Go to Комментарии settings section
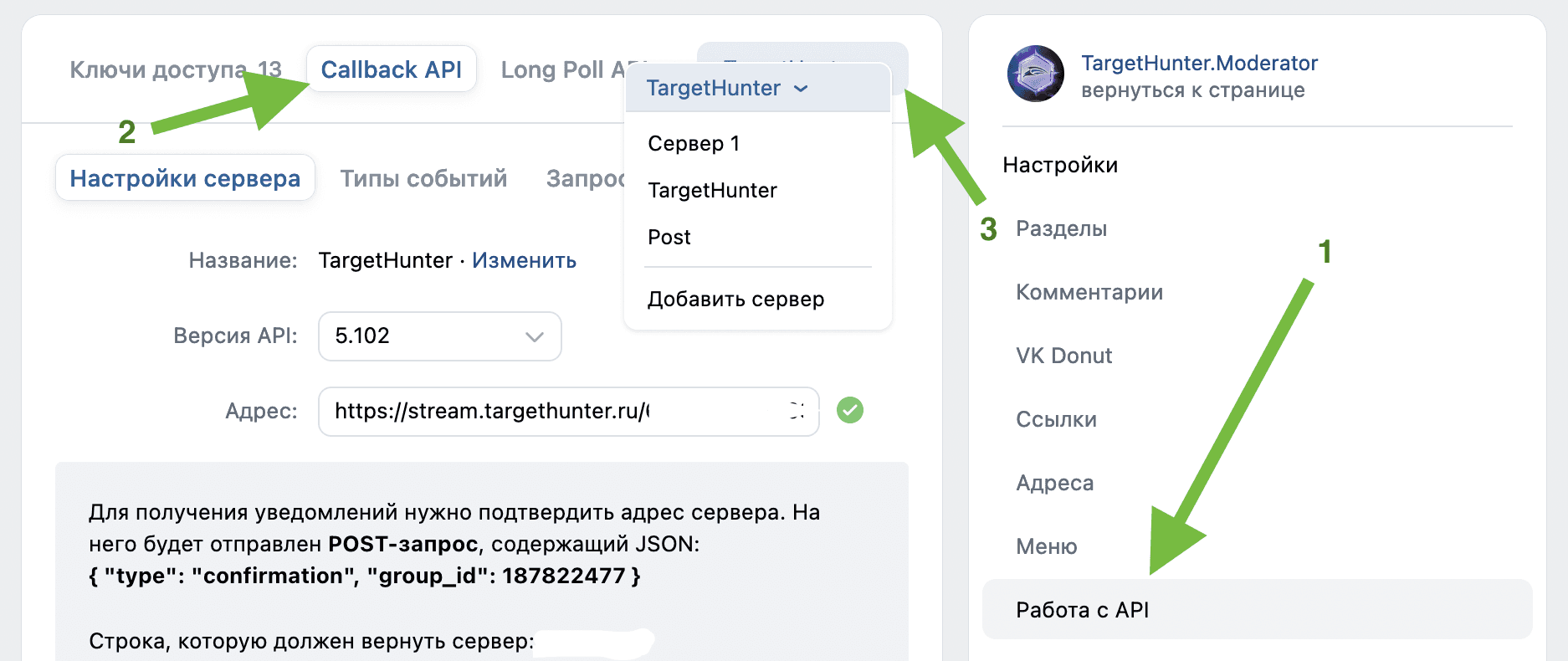1568x661 pixels. 1089,292
